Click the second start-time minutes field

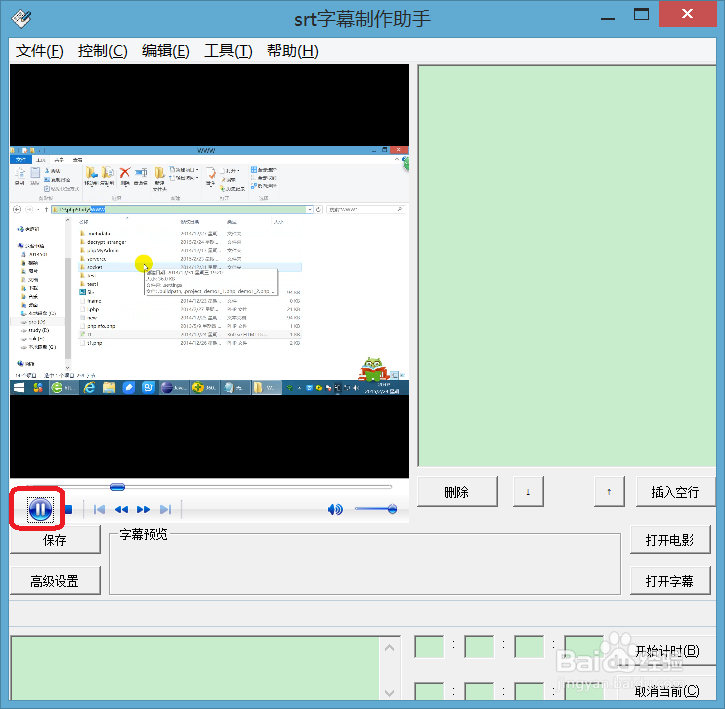479,647
